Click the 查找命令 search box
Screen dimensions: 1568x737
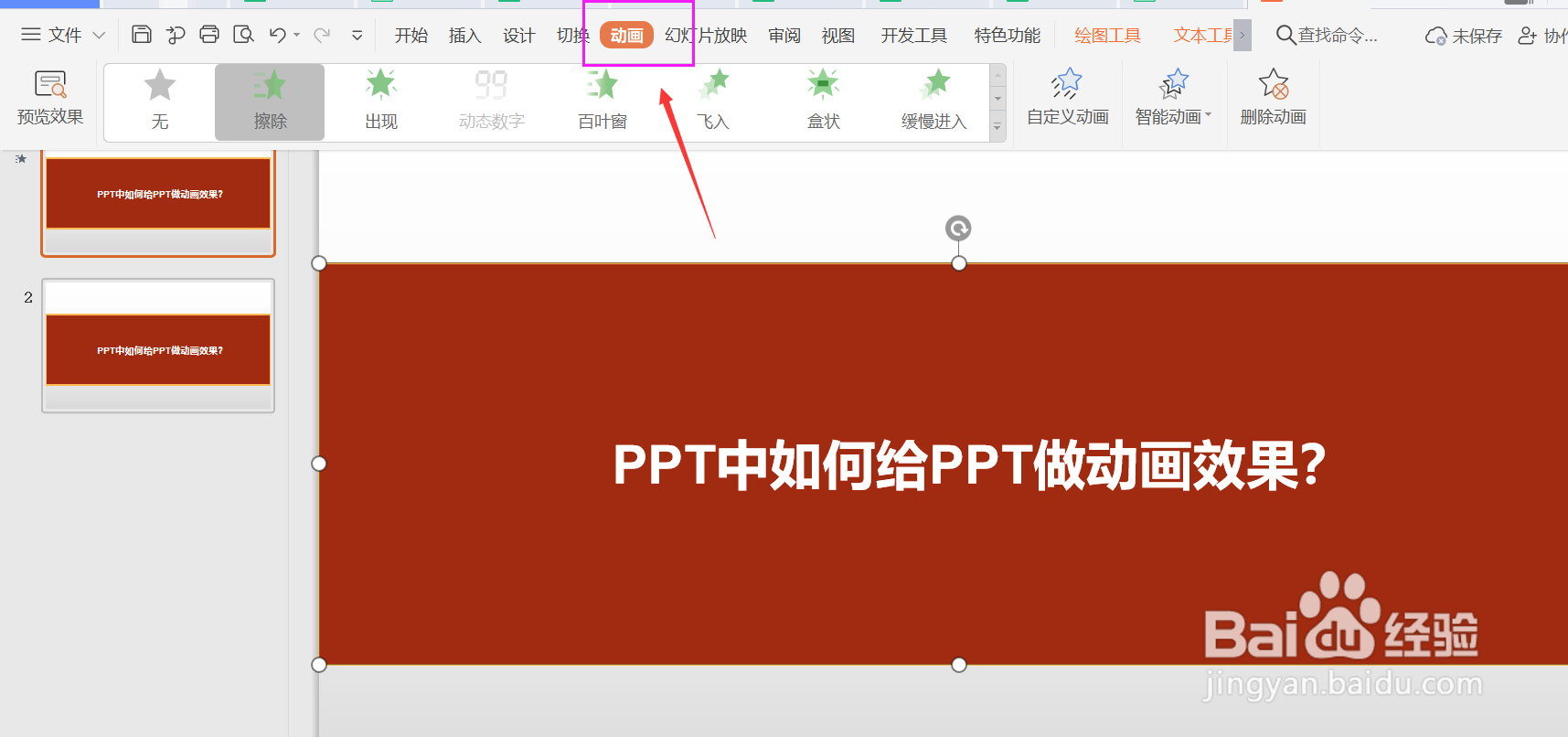pos(1327,36)
